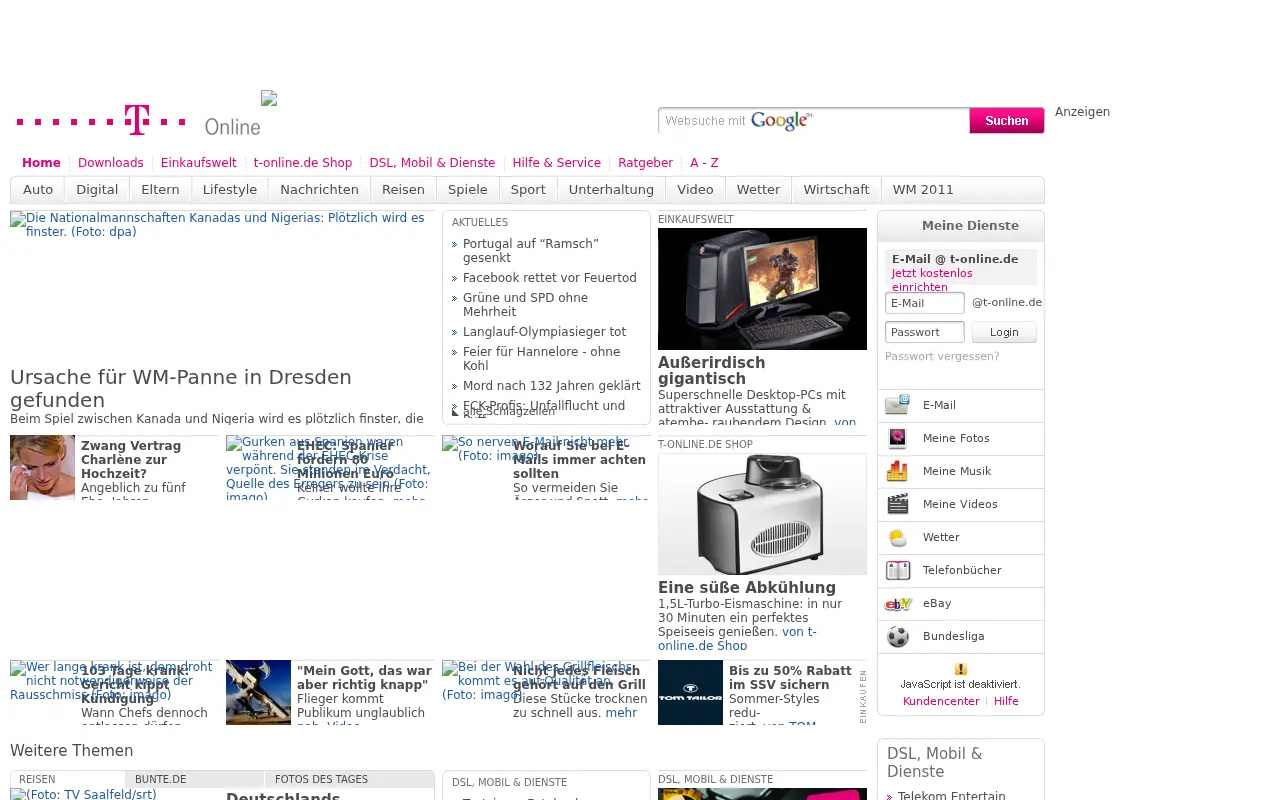1280x800 pixels.
Task: Open the Bundesliga football icon
Action: (x=897, y=636)
